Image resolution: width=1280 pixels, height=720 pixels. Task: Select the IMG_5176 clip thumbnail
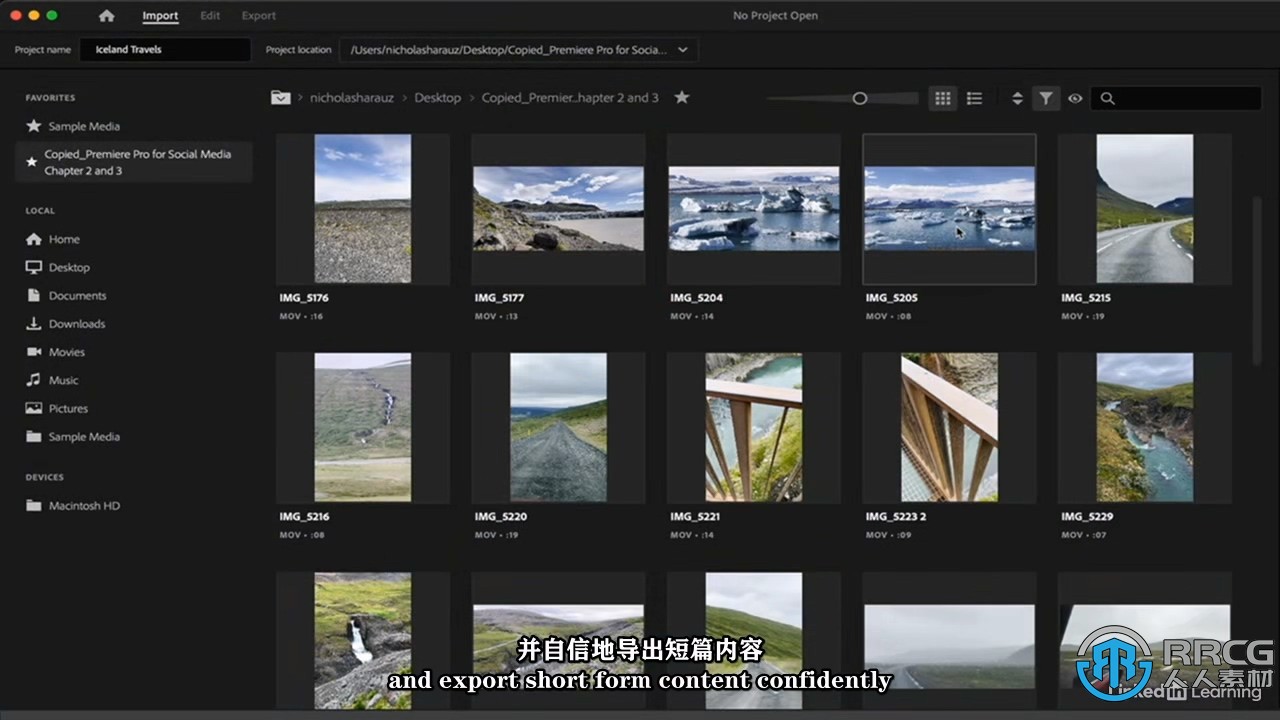click(x=362, y=208)
